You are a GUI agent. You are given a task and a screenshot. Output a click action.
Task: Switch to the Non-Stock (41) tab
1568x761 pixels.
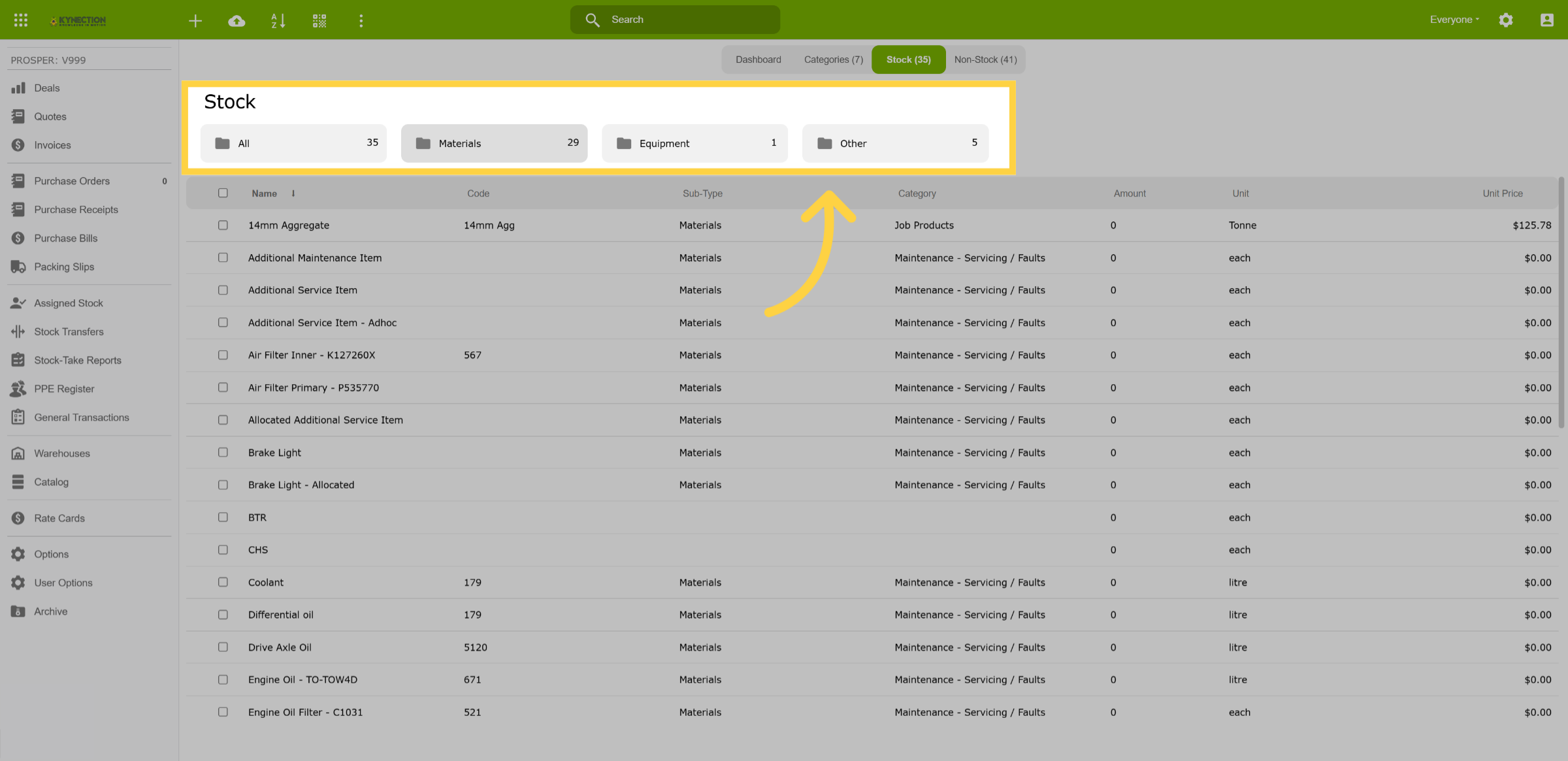985,59
